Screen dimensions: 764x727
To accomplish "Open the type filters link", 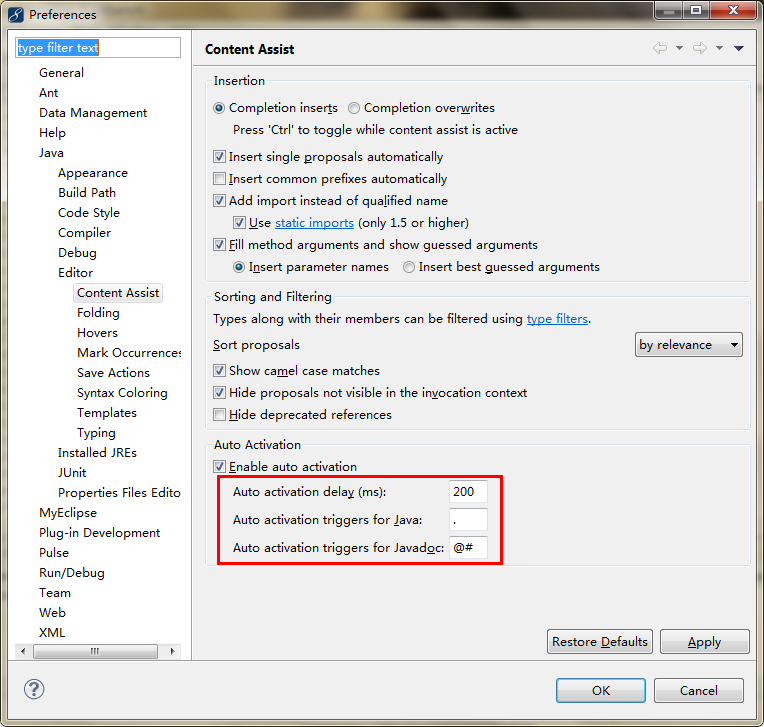I will 557,319.
